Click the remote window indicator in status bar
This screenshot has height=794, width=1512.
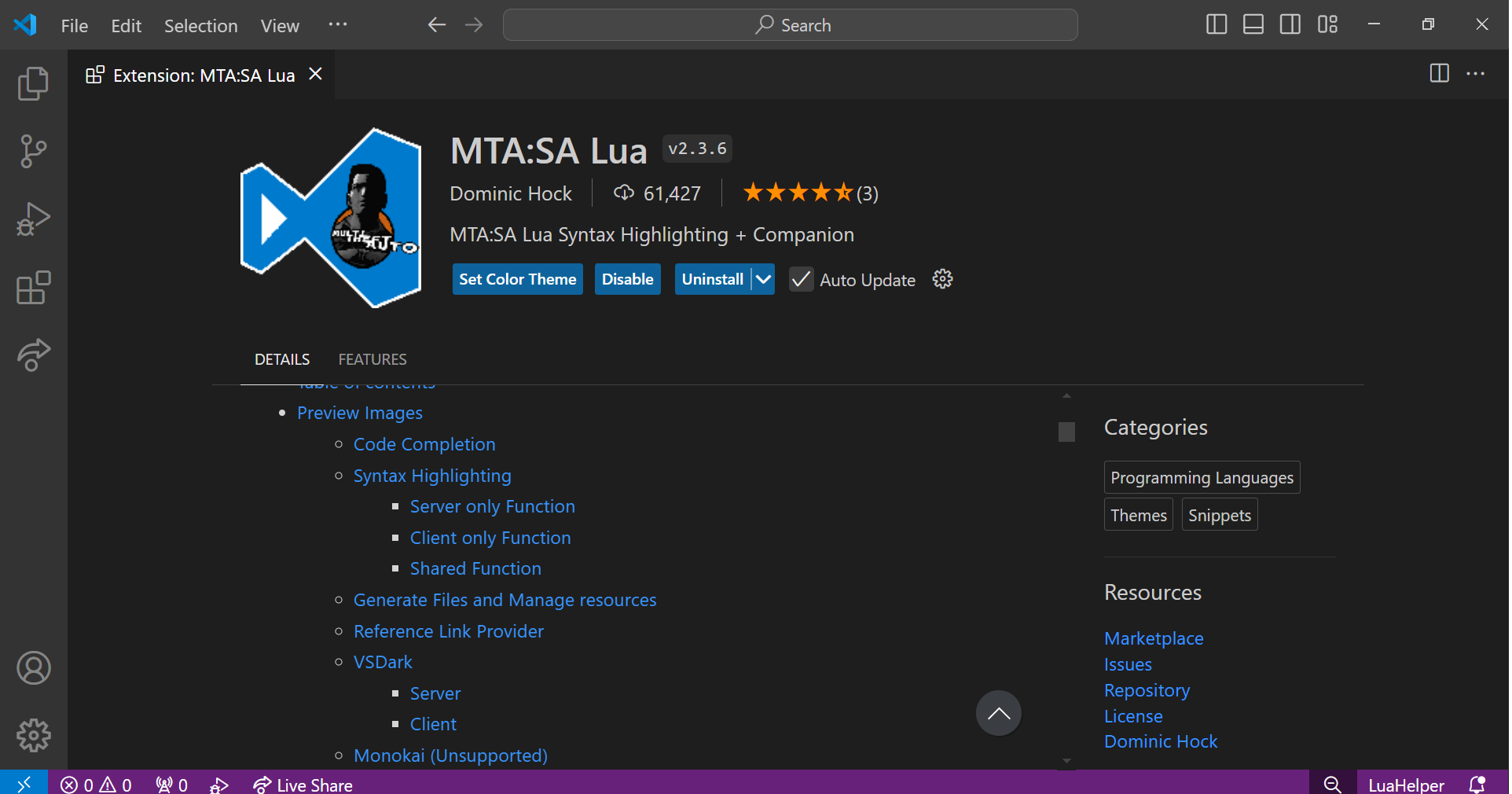(24, 784)
